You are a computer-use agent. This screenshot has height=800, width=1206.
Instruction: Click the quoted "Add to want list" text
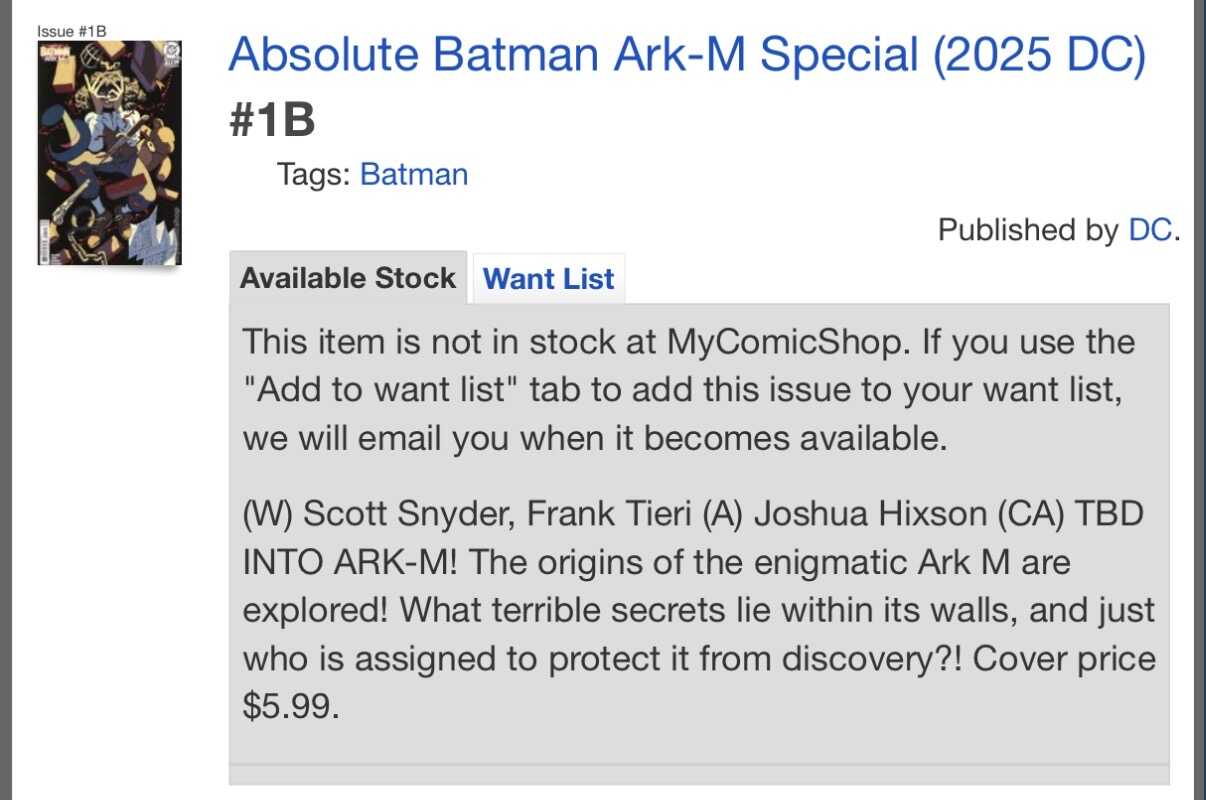coord(380,390)
